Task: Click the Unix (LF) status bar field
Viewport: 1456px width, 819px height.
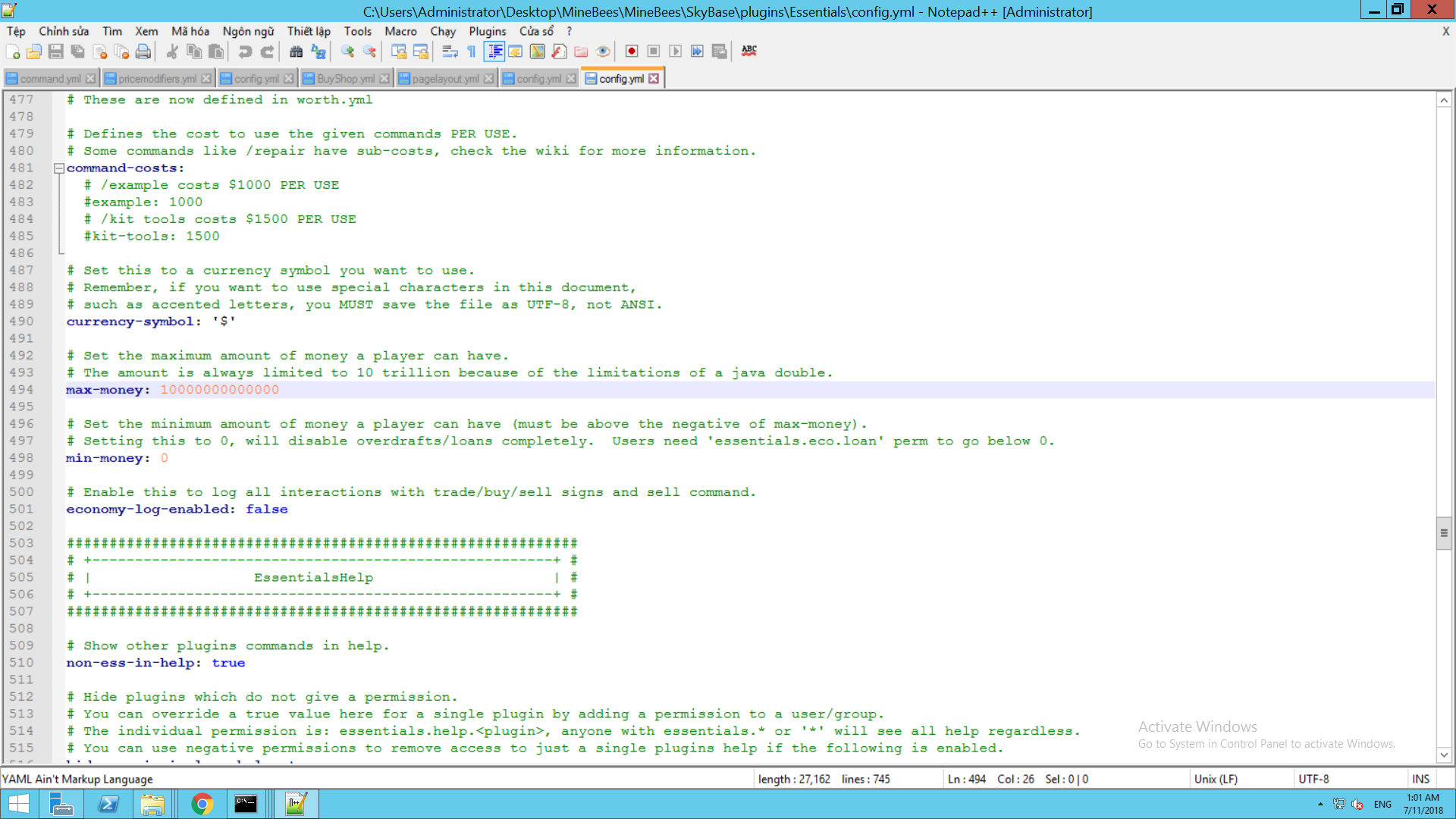Action: pos(1216,779)
